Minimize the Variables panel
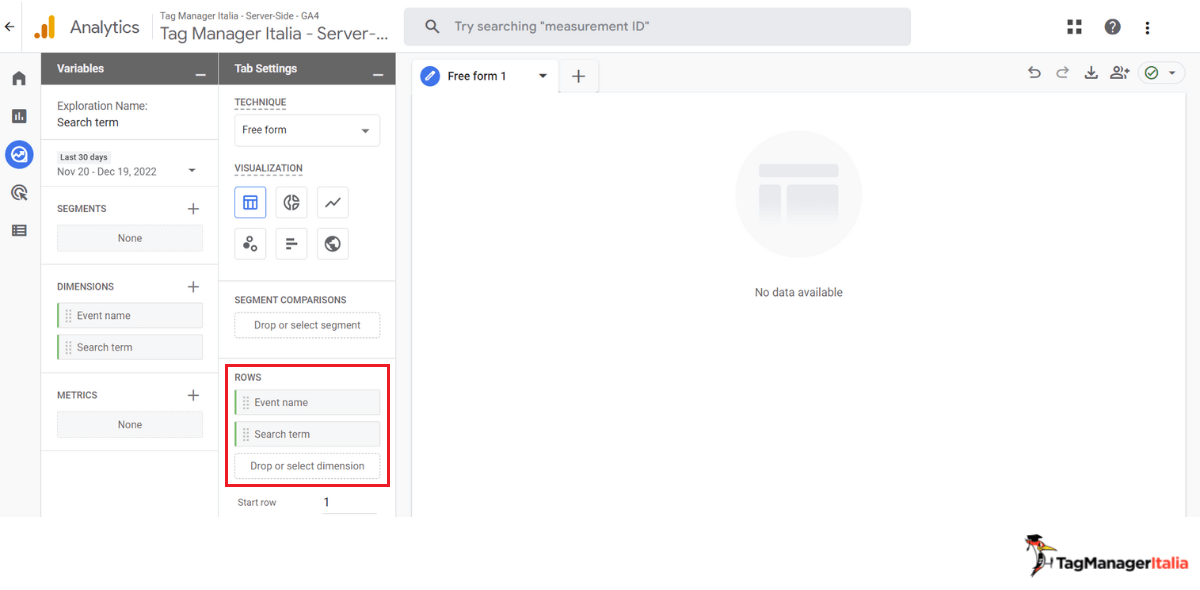1200x590 pixels. 200,72
